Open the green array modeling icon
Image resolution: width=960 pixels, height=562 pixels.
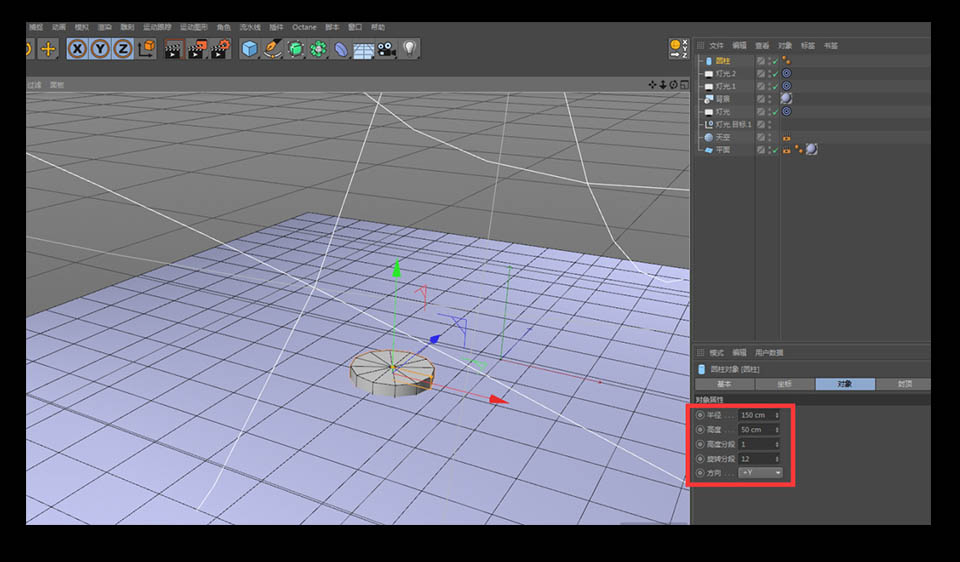318,49
